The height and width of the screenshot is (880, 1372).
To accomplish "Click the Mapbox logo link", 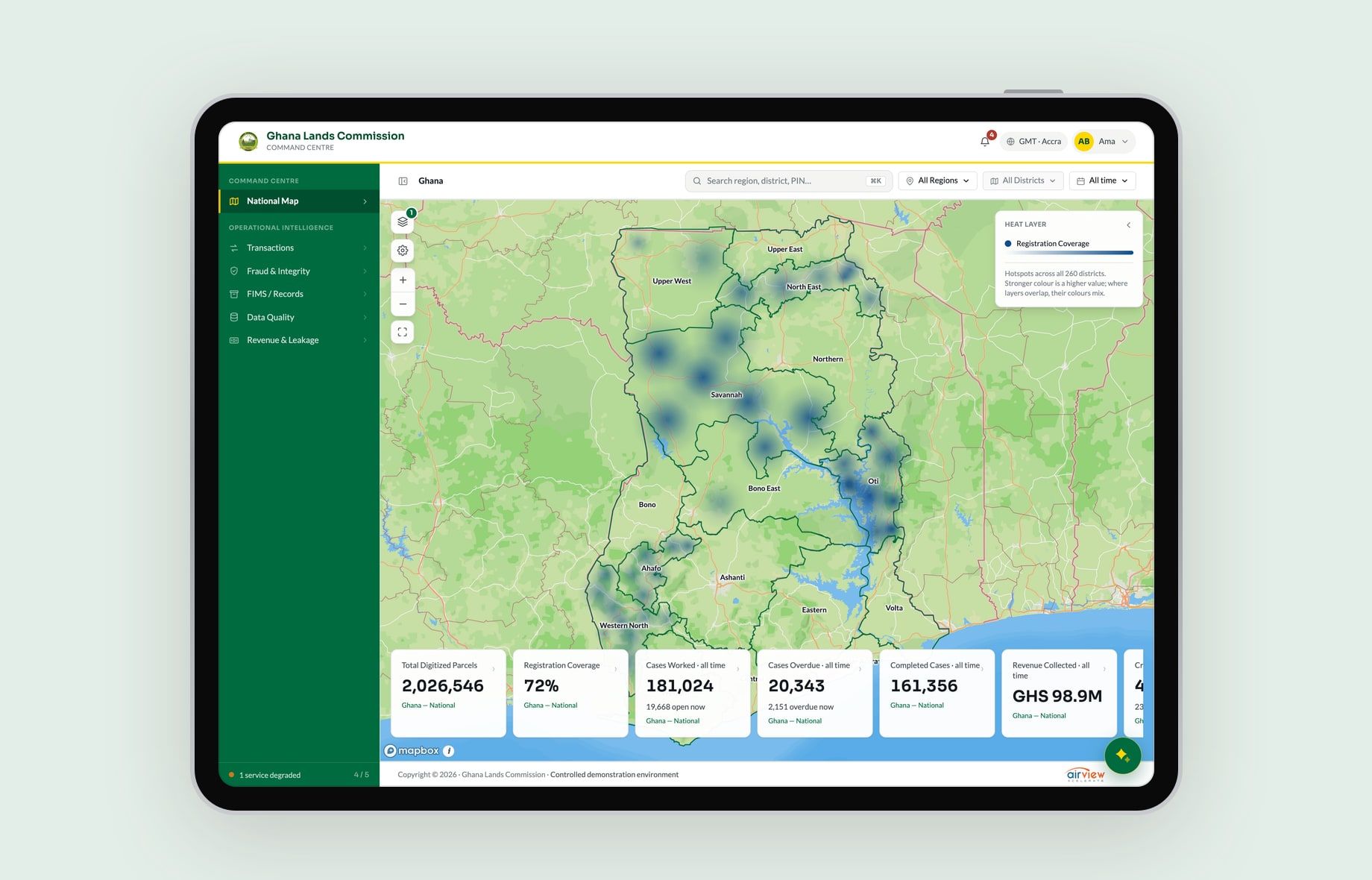I will tap(412, 751).
